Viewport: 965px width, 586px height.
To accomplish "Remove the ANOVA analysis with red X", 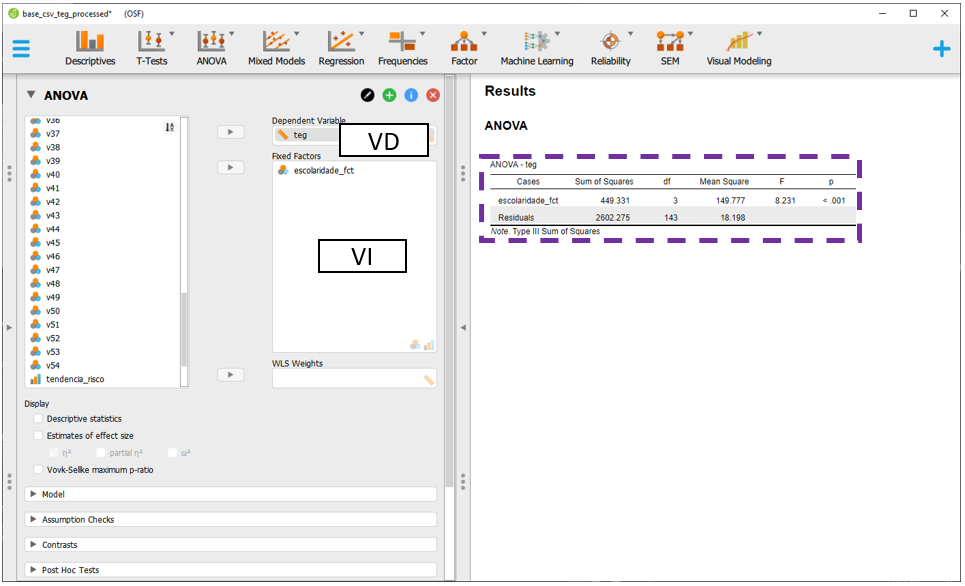I will pyautogui.click(x=433, y=95).
